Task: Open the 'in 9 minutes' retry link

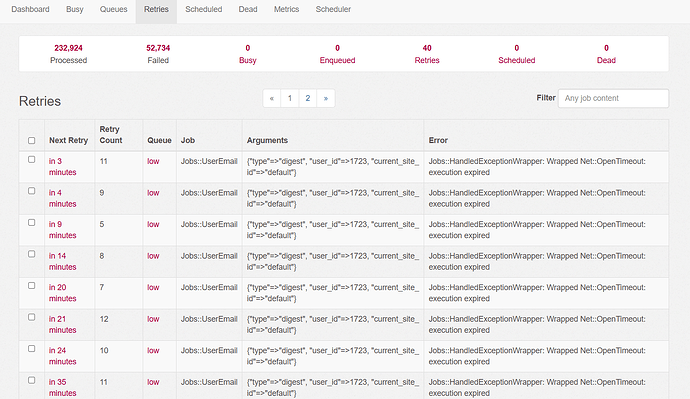Action: (62, 230)
